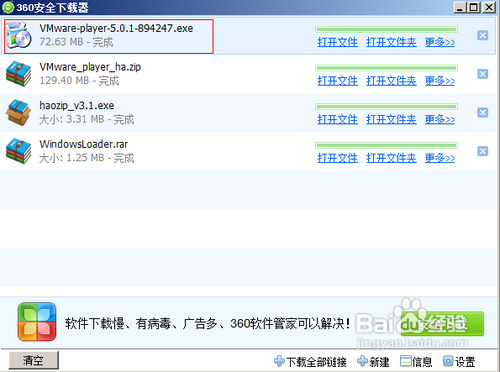Select the file name VMware_player_ha.zip
500x372 pixels.
[x=90, y=67]
